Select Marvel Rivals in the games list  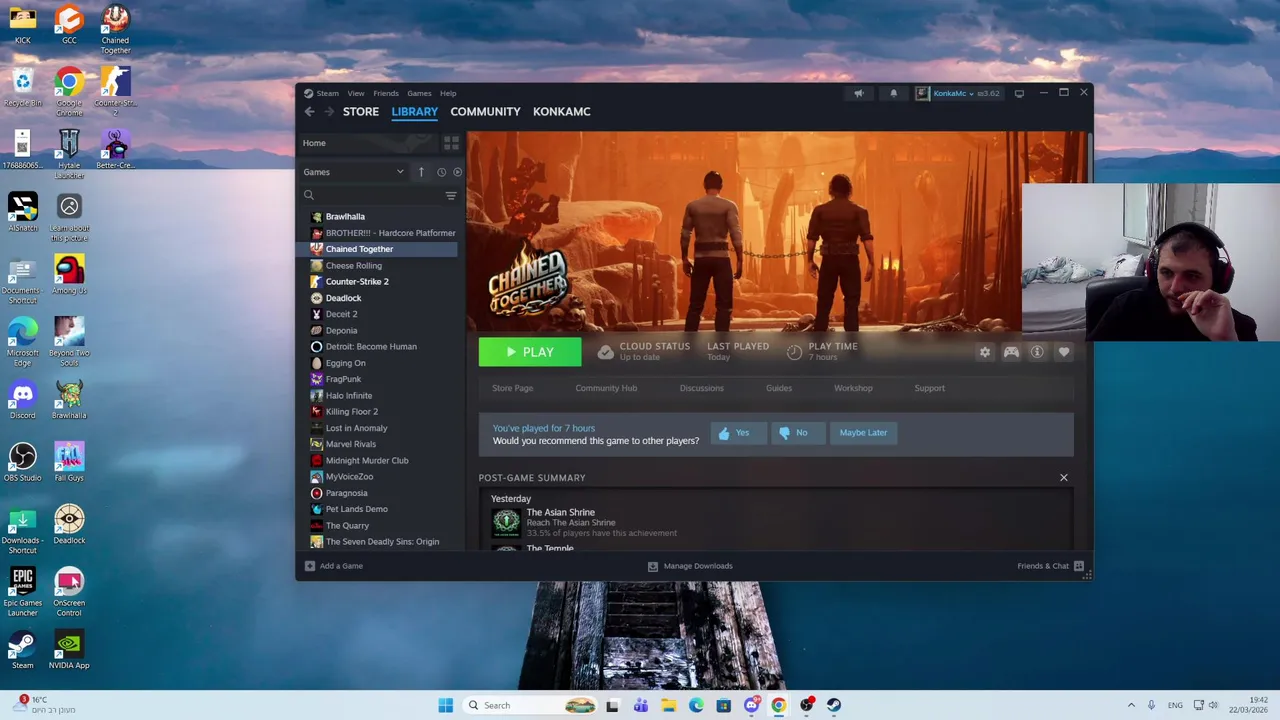pyautogui.click(x=380, y=444)
